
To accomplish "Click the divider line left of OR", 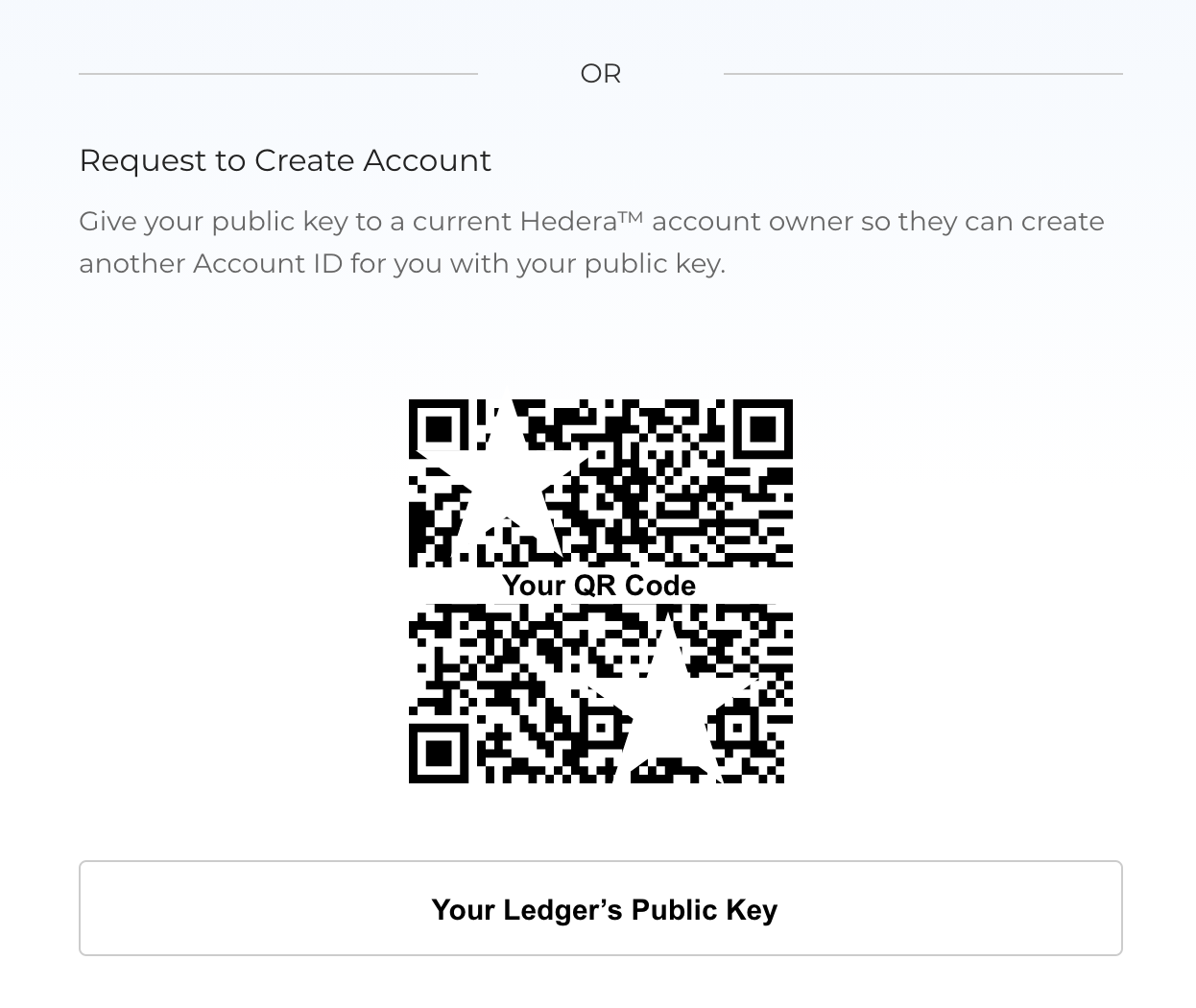I will 278,74.
